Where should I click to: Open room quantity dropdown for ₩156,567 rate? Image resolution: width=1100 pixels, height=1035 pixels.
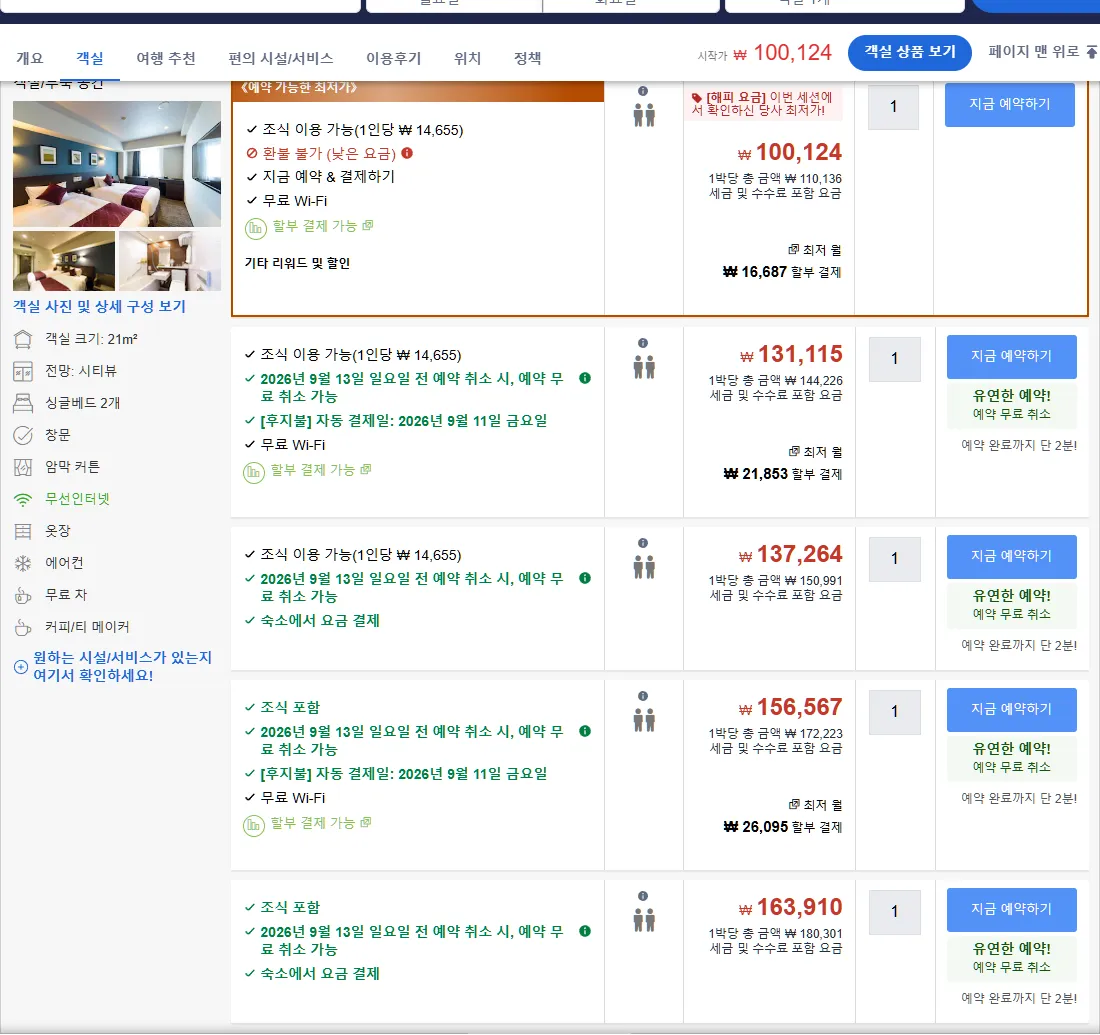(x=894, y=712)
